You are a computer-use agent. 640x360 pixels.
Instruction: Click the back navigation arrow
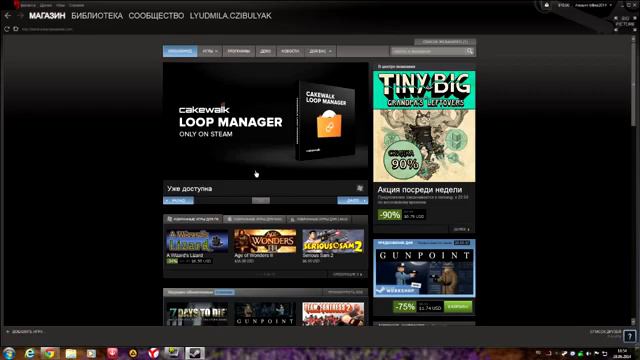click(7, 16)
